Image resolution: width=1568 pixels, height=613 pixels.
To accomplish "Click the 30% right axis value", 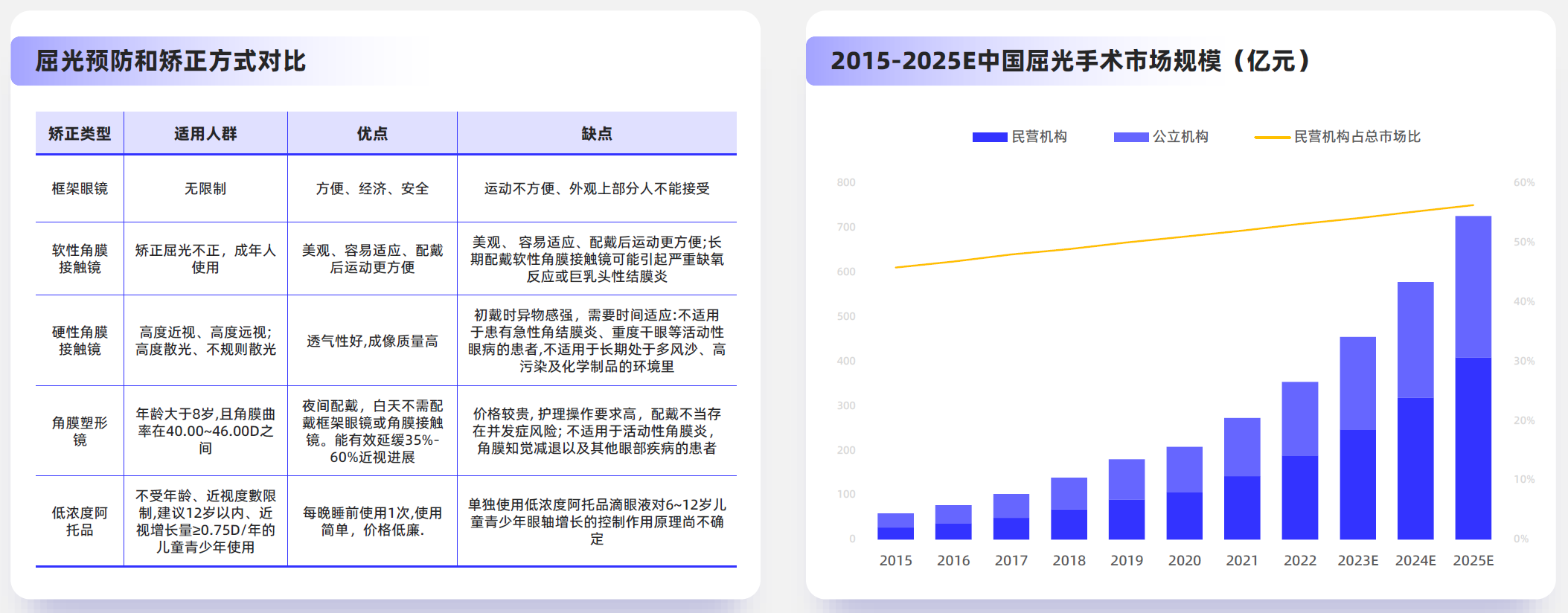I will [1524, 361].
